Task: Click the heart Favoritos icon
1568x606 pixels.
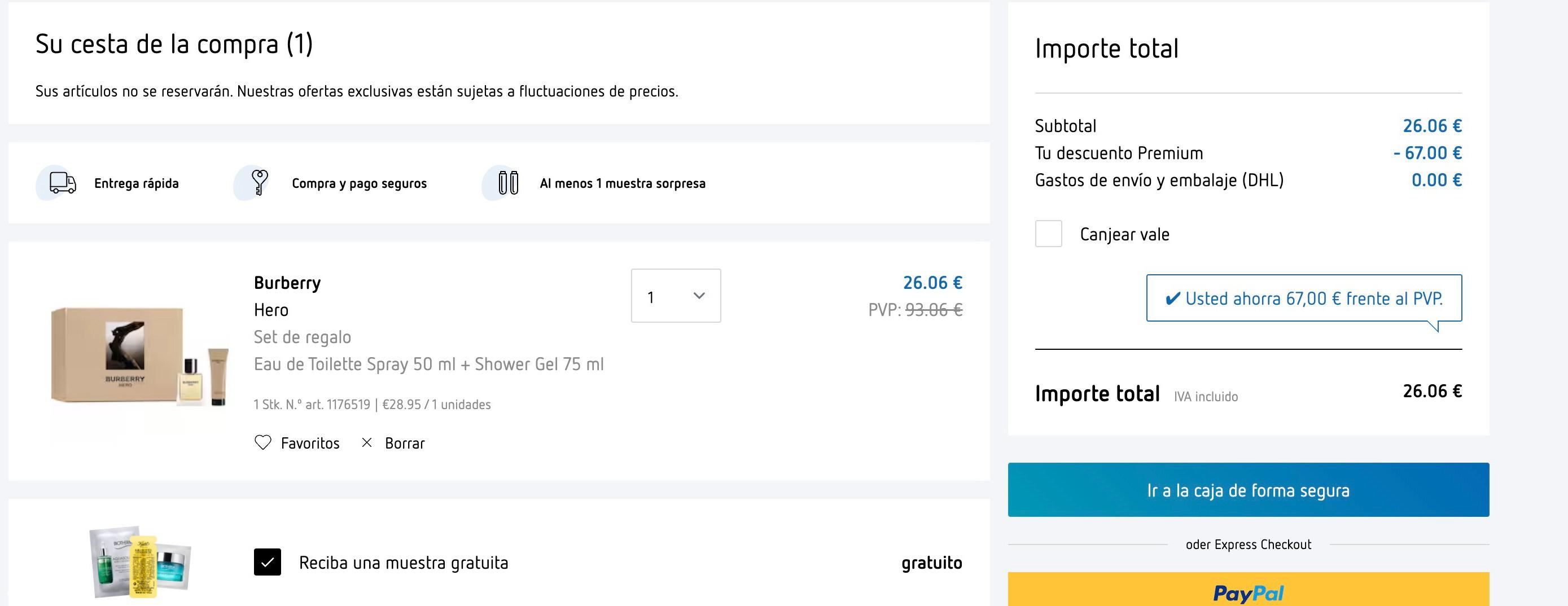Action: point(262,442)
